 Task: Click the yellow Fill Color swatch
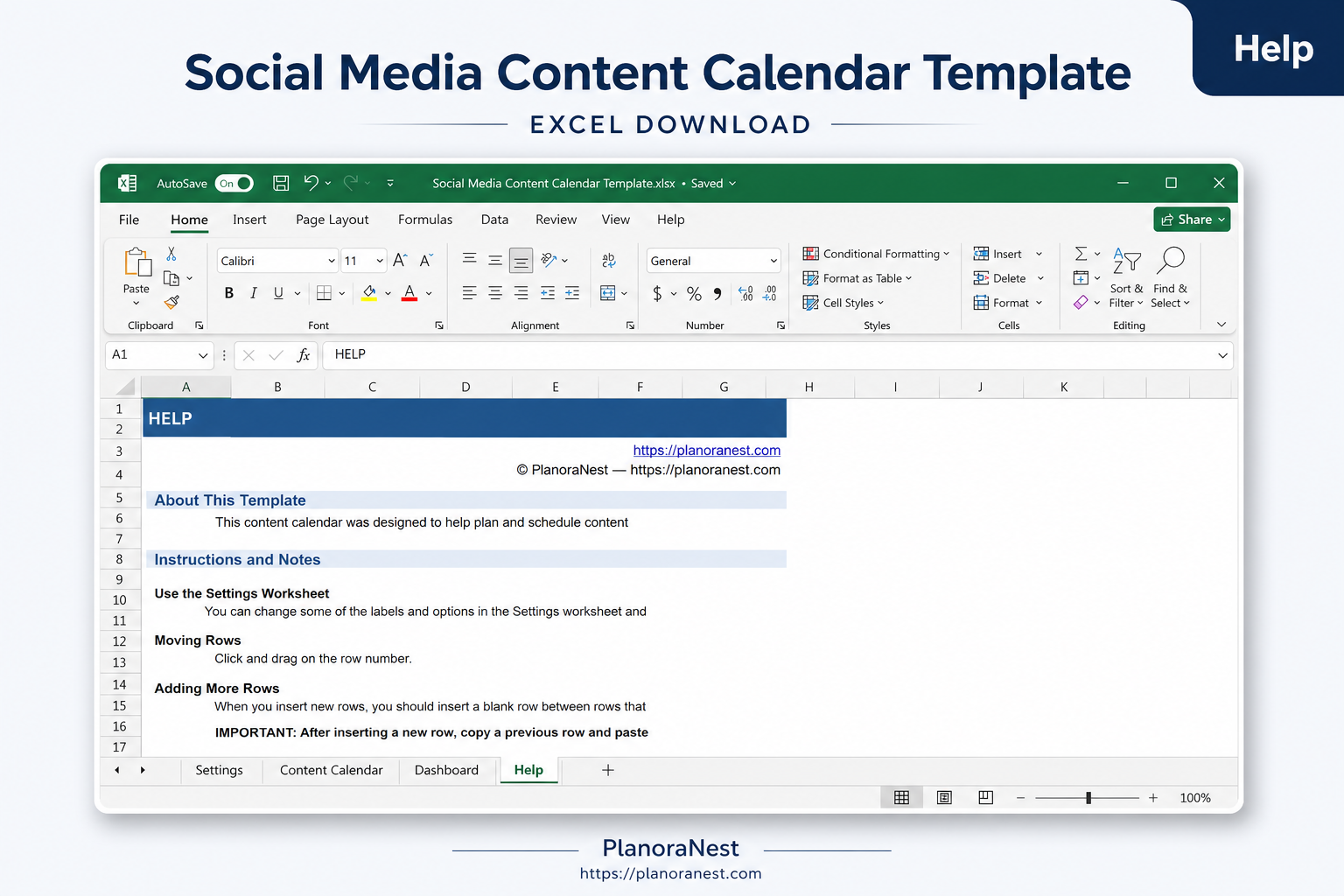[369, 293]
